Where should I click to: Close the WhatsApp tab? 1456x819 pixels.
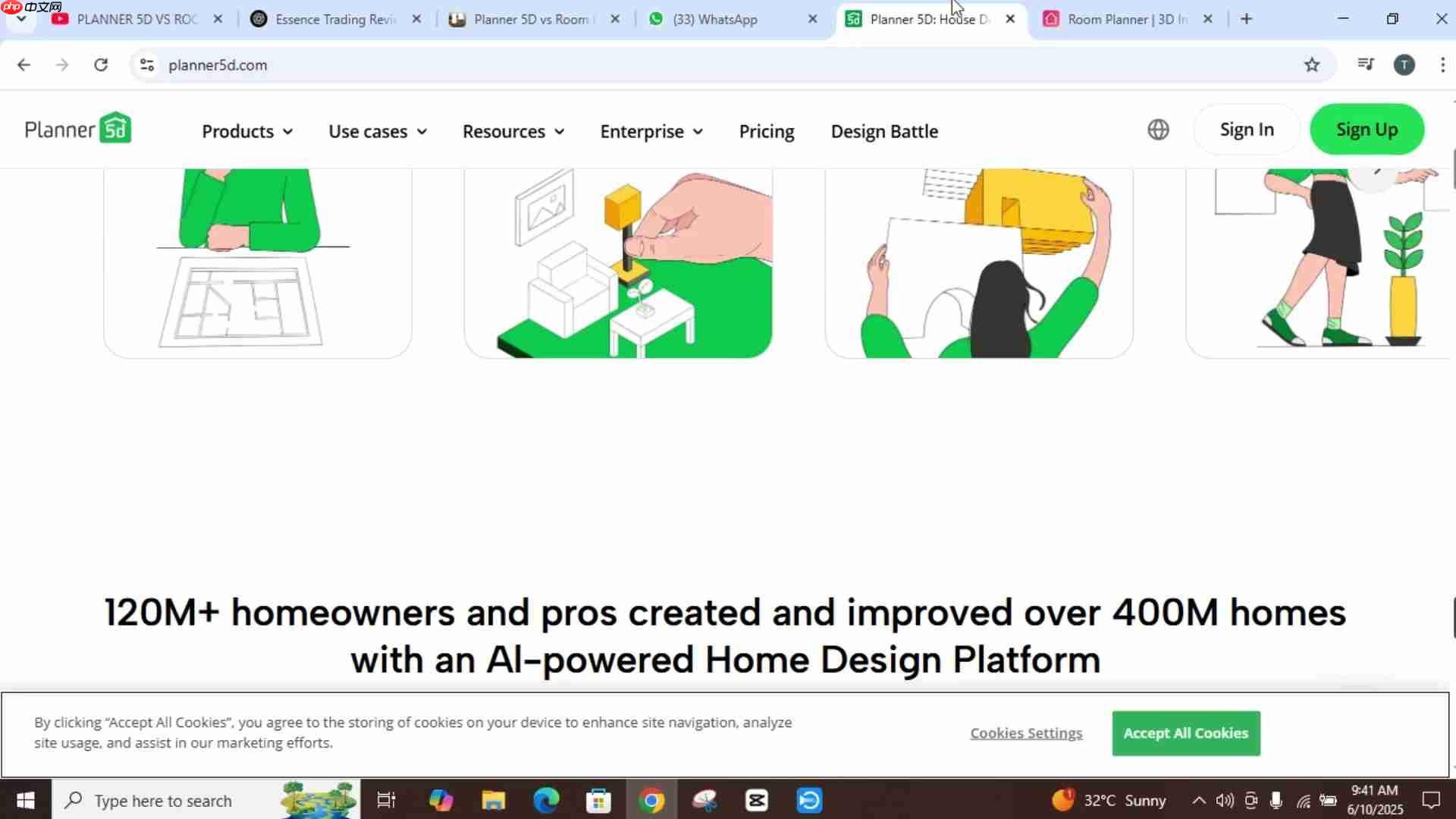coord(813,19)
